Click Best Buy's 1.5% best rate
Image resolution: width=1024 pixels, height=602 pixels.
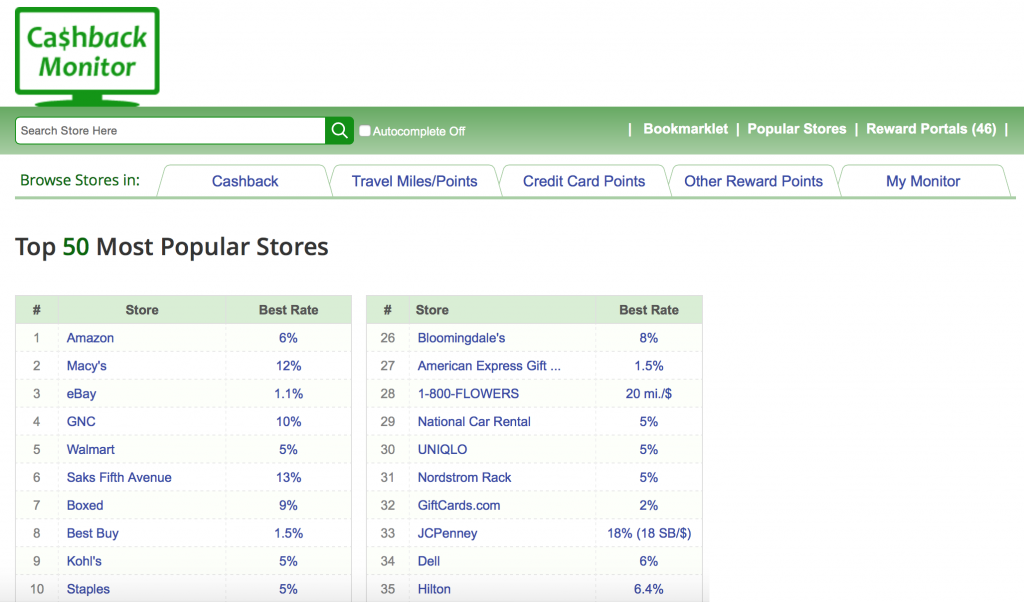[x=288, y=533]
